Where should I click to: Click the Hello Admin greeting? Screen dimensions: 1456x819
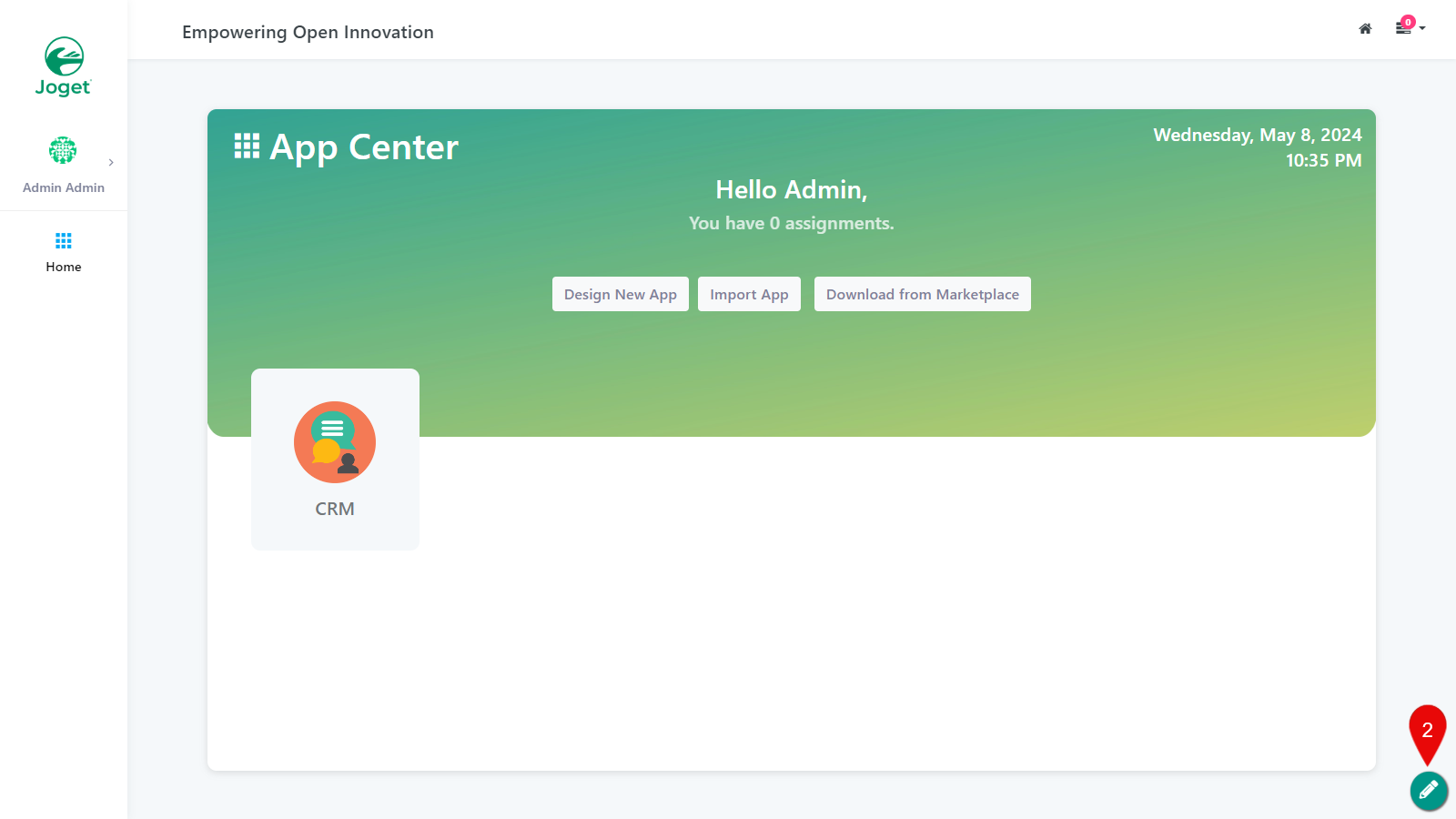(x=792, y=189)
